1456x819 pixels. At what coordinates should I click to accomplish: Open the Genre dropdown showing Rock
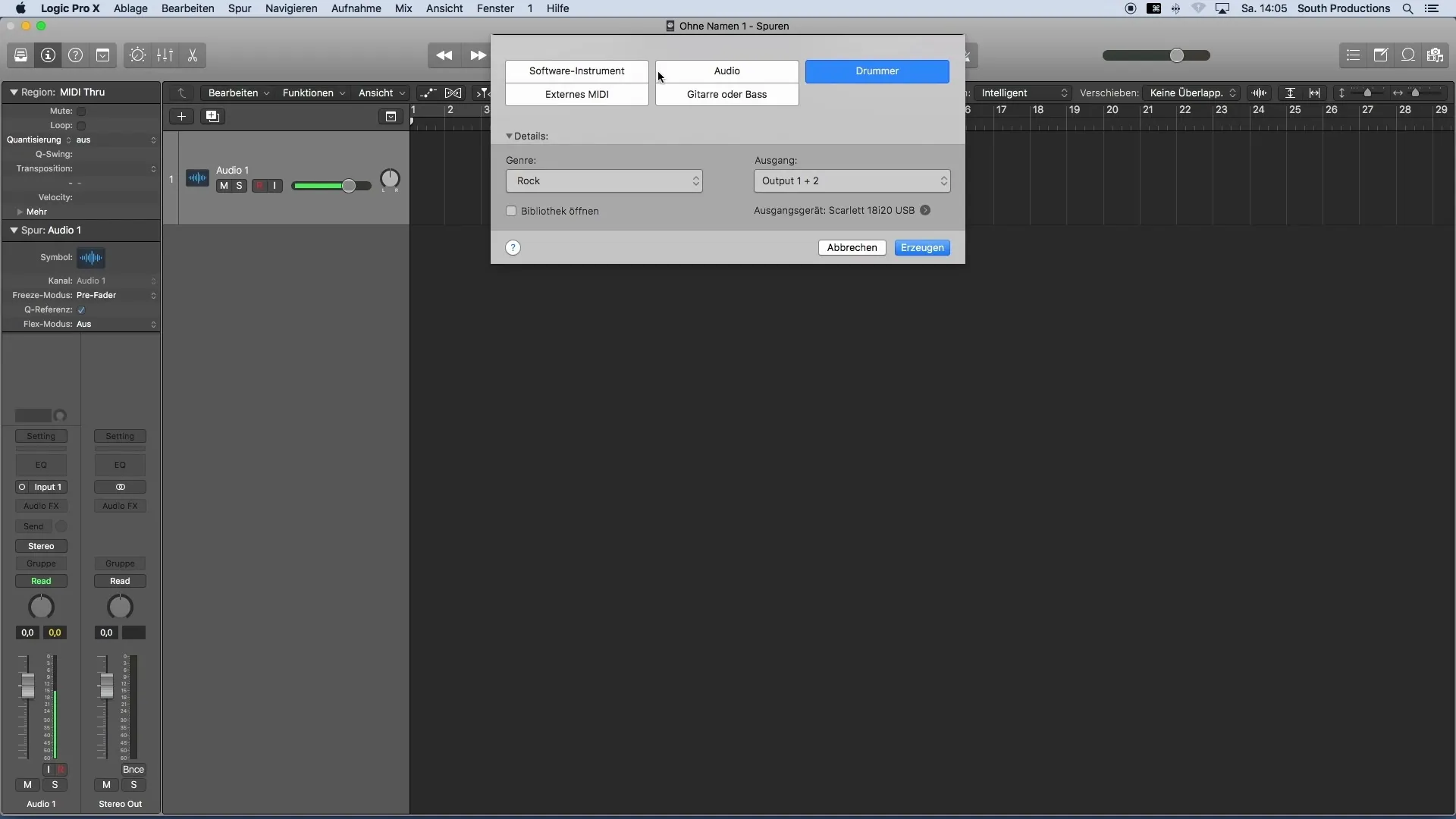tap(604, 181)
